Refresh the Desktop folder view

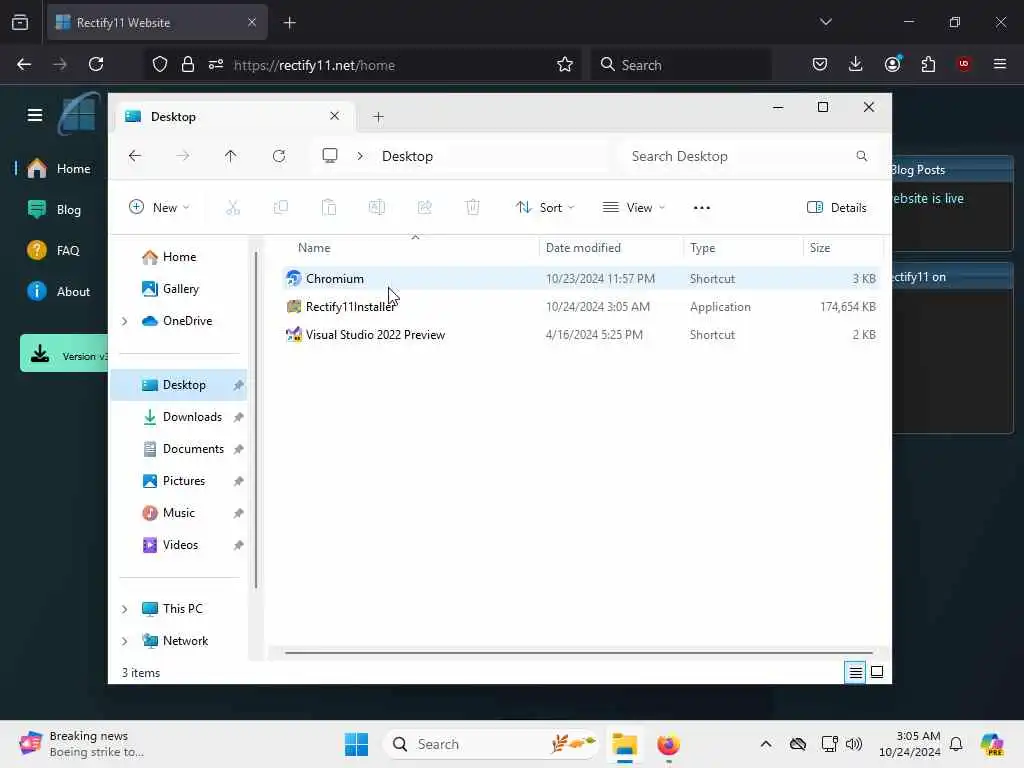coord(279,156)
